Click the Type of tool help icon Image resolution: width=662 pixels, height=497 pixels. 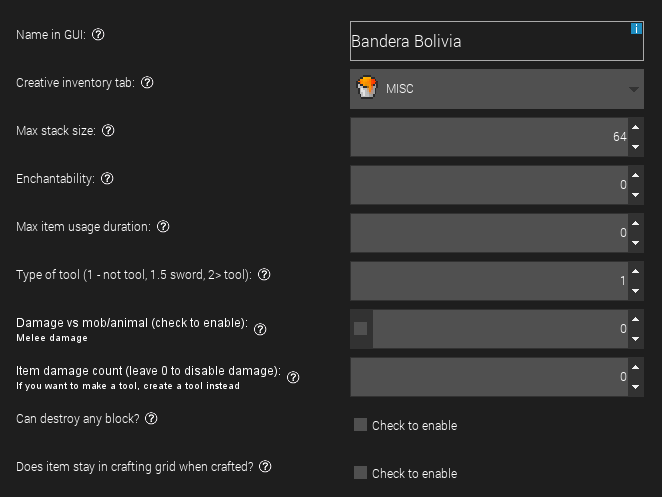[x=265, y=275]
